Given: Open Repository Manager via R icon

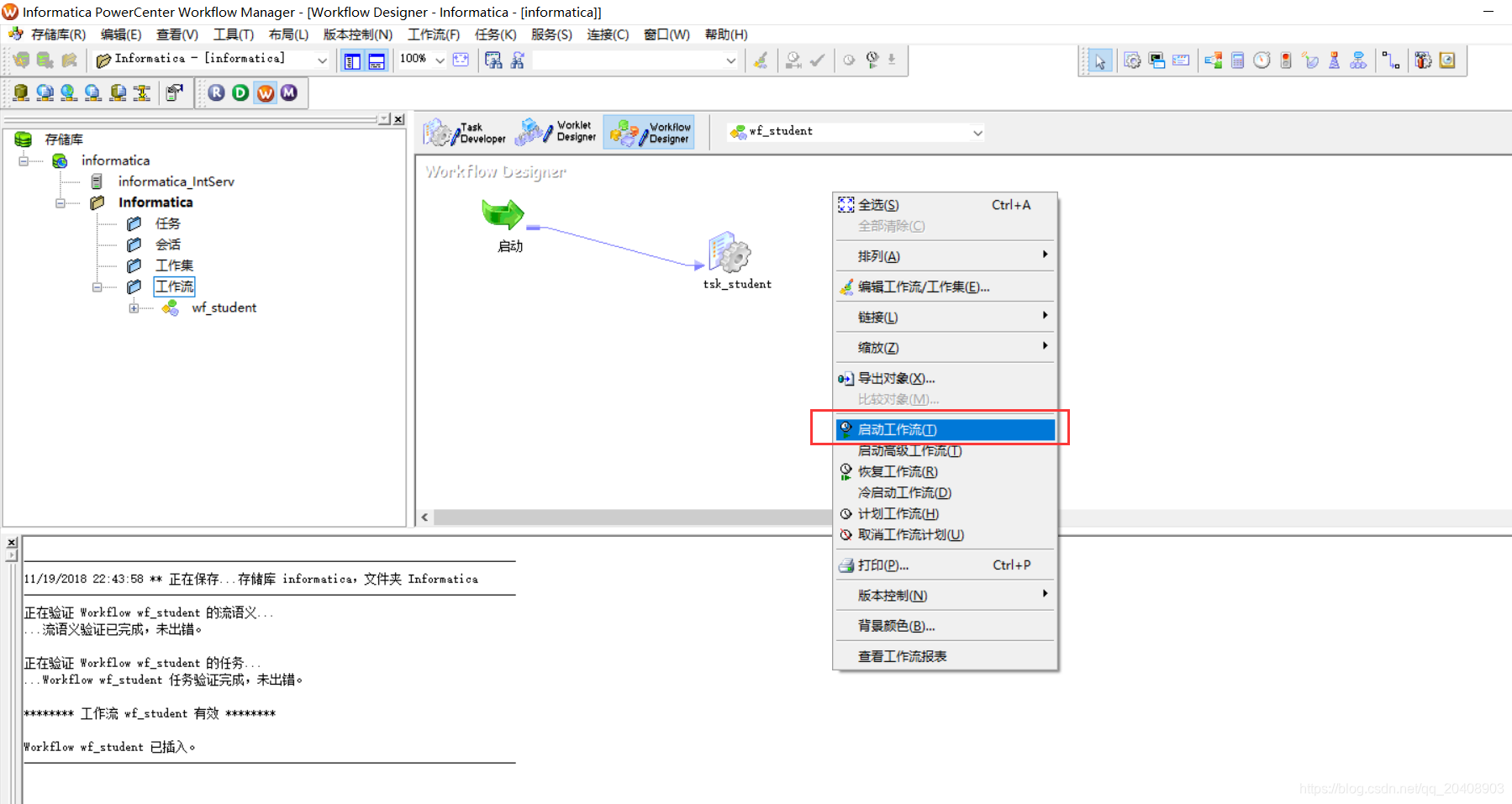Looking at the screenshot, I should tap(216, 92).
